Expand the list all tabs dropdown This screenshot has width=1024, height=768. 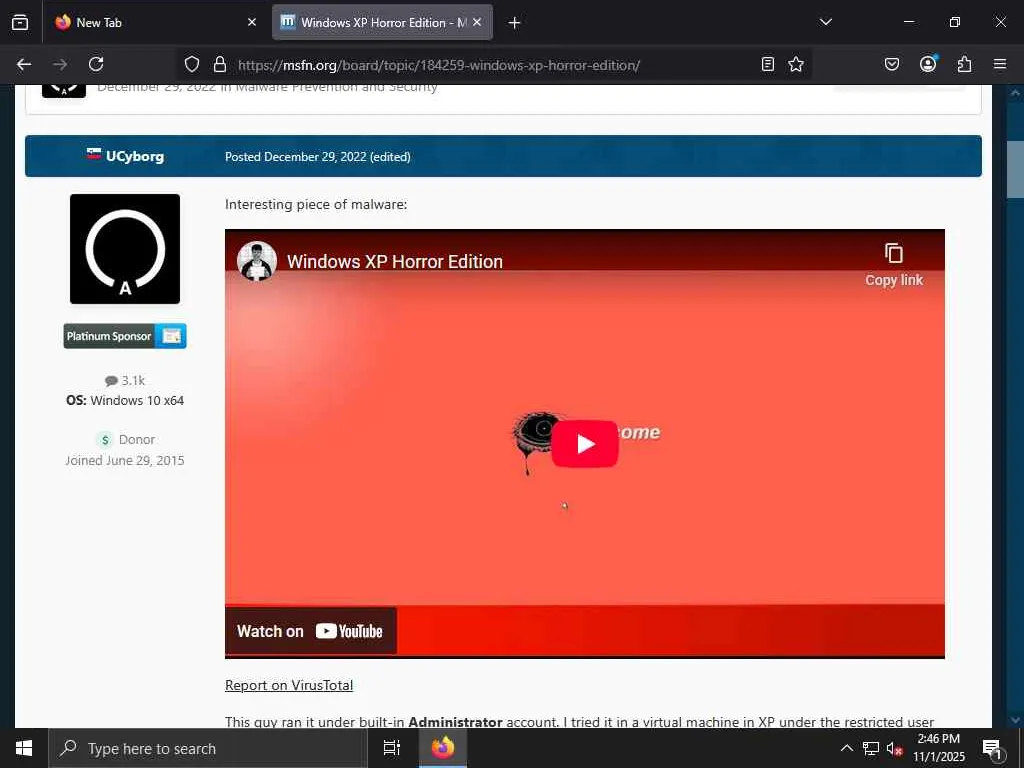(x=825, y=22)
